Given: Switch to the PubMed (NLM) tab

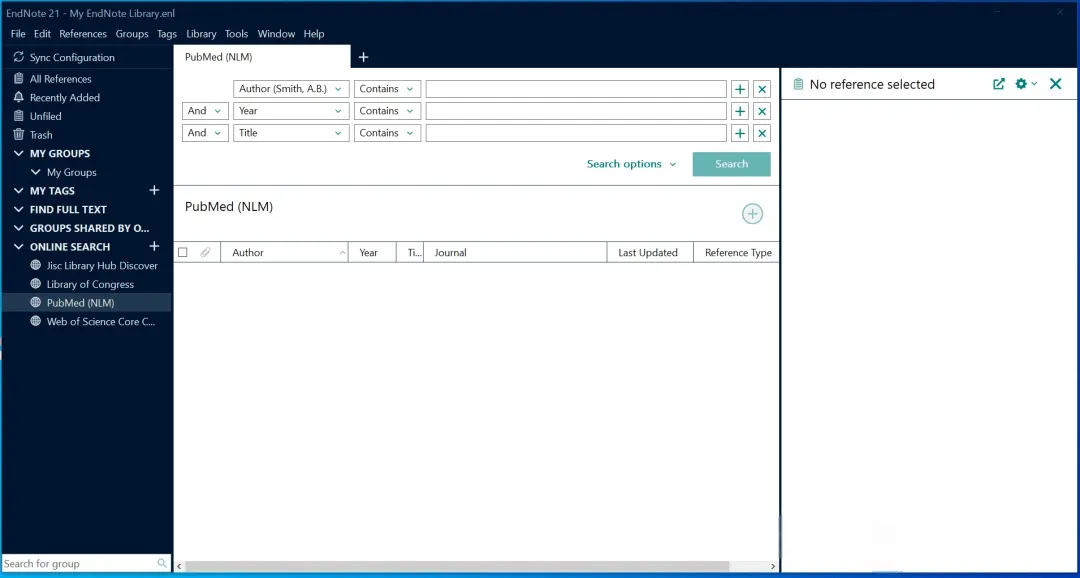Looking at the screenshot, I should point(262,57).
